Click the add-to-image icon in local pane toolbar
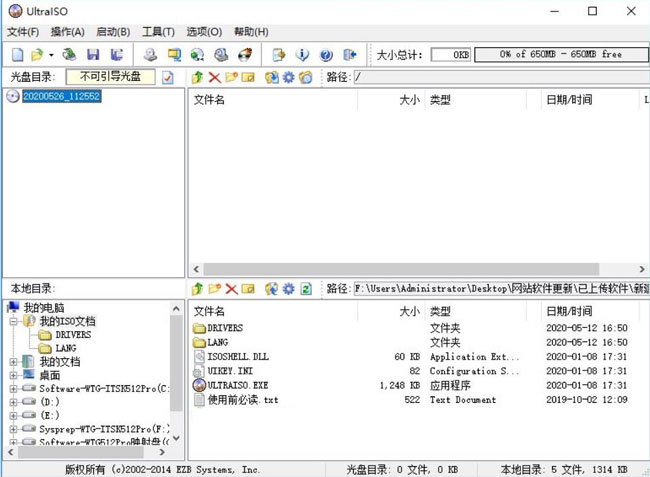This screenshot has width=650, height=477. 272,289
